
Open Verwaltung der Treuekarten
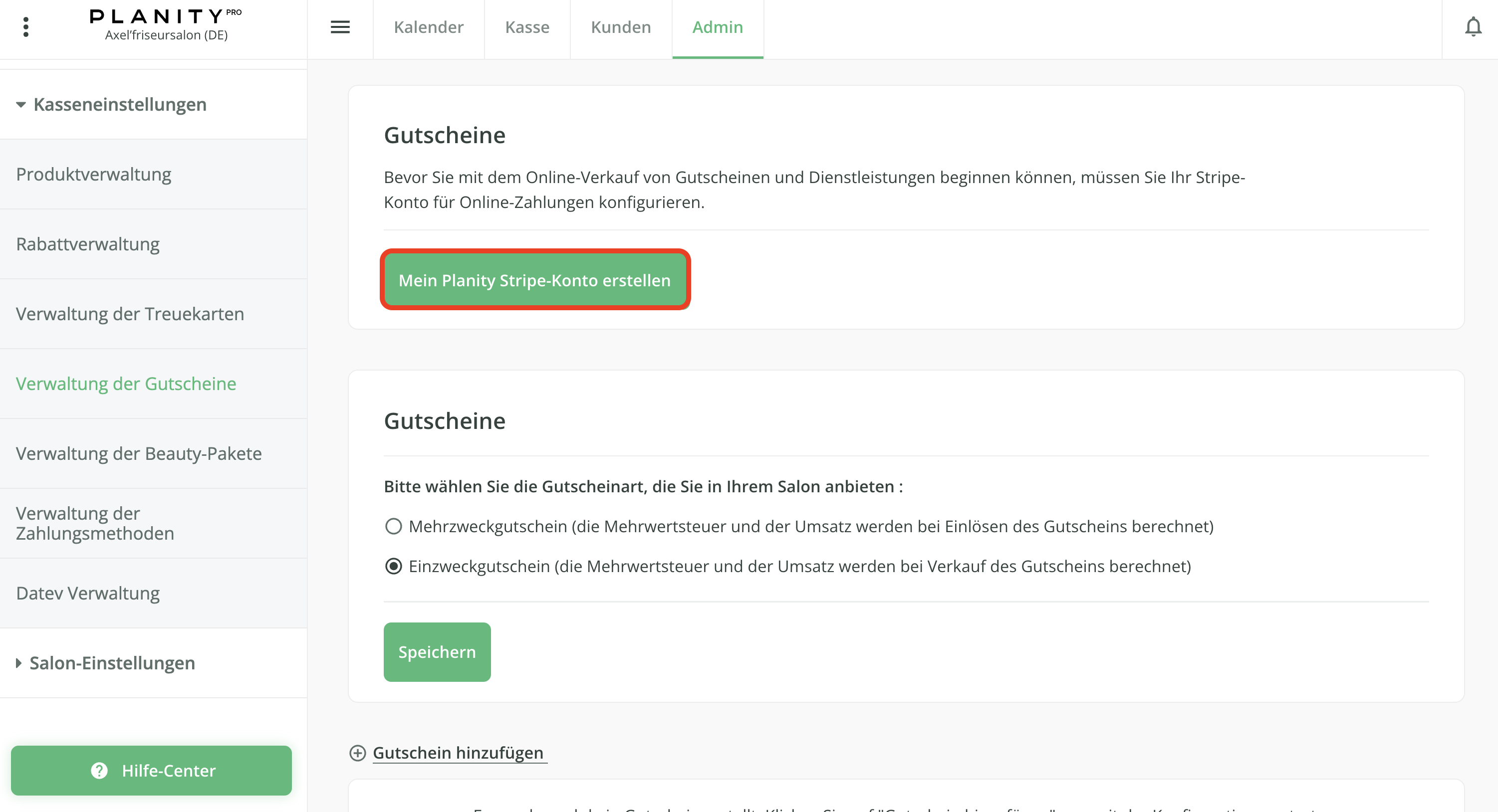(x=130, y=314)
